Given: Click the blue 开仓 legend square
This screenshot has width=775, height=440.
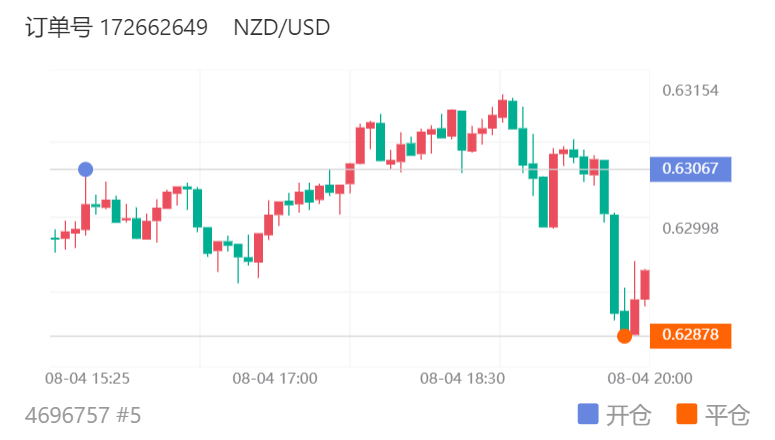Looking at the screenshot, I should [x=589, y=414].
